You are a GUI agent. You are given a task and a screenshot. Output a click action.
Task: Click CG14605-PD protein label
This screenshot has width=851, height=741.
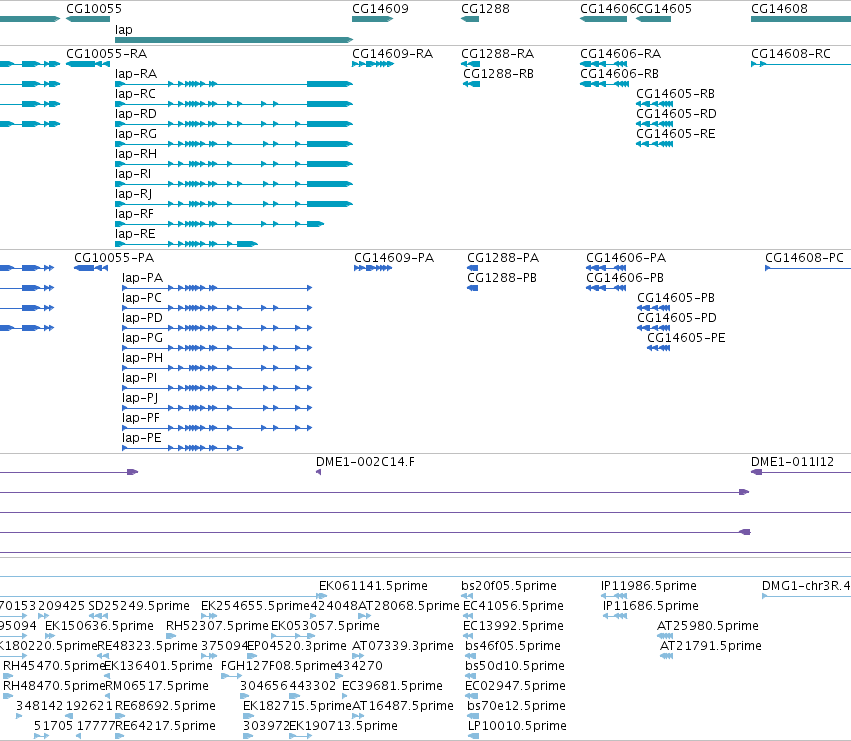(x=677, y=318)
